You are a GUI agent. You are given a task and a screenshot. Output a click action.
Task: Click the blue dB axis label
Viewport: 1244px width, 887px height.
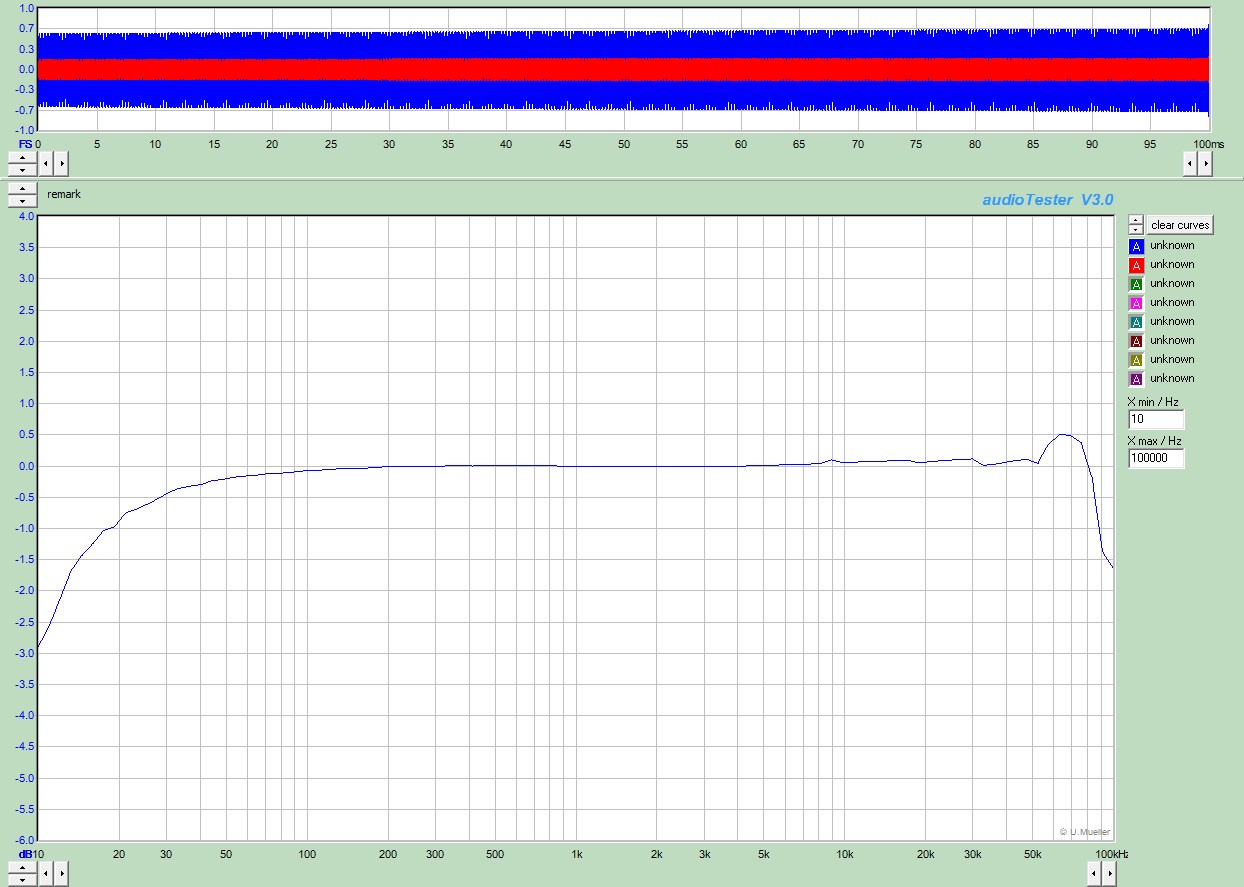[25, 854]
